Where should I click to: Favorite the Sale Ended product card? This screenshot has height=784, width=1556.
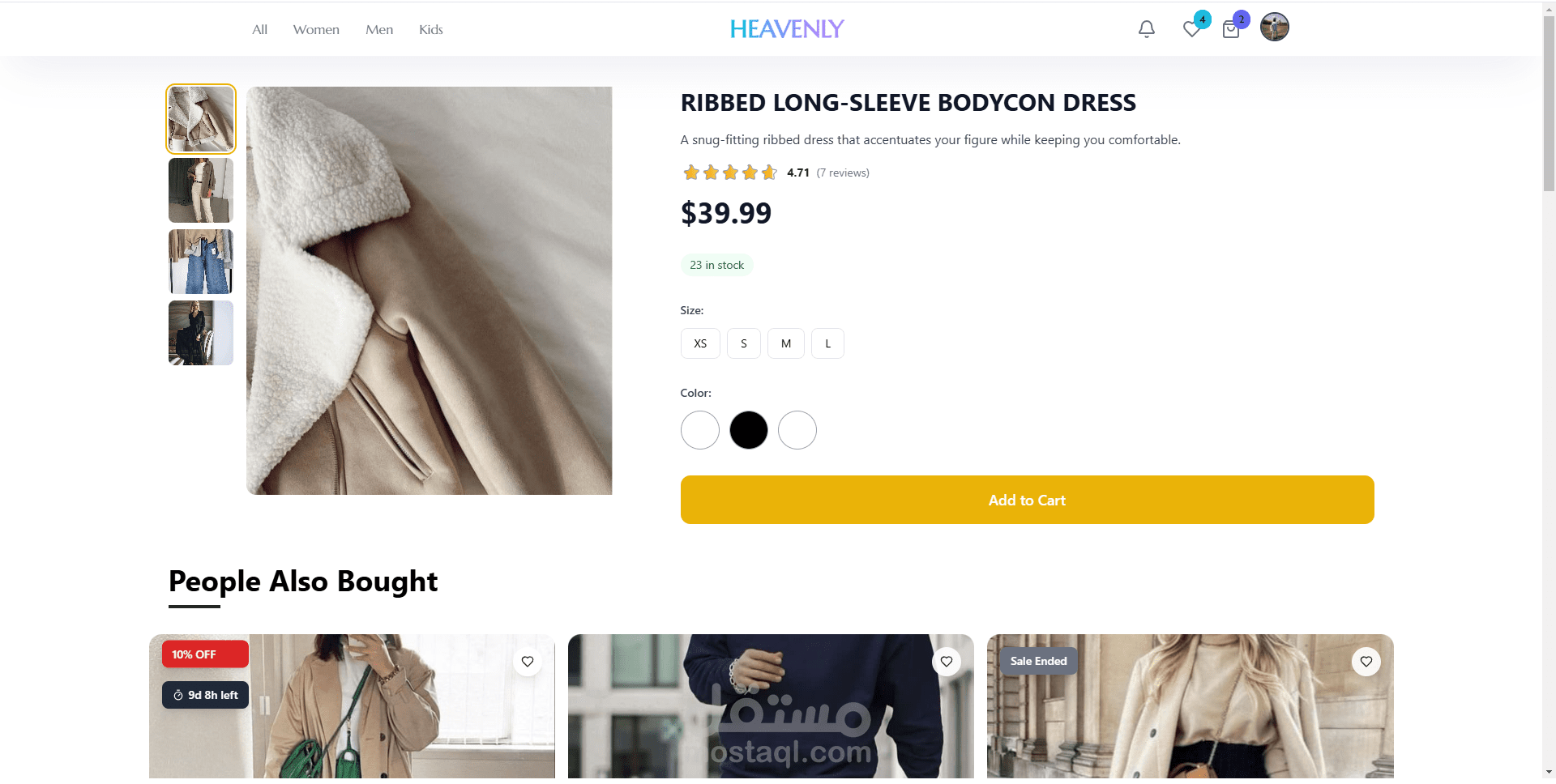[x=1366, y=662]
